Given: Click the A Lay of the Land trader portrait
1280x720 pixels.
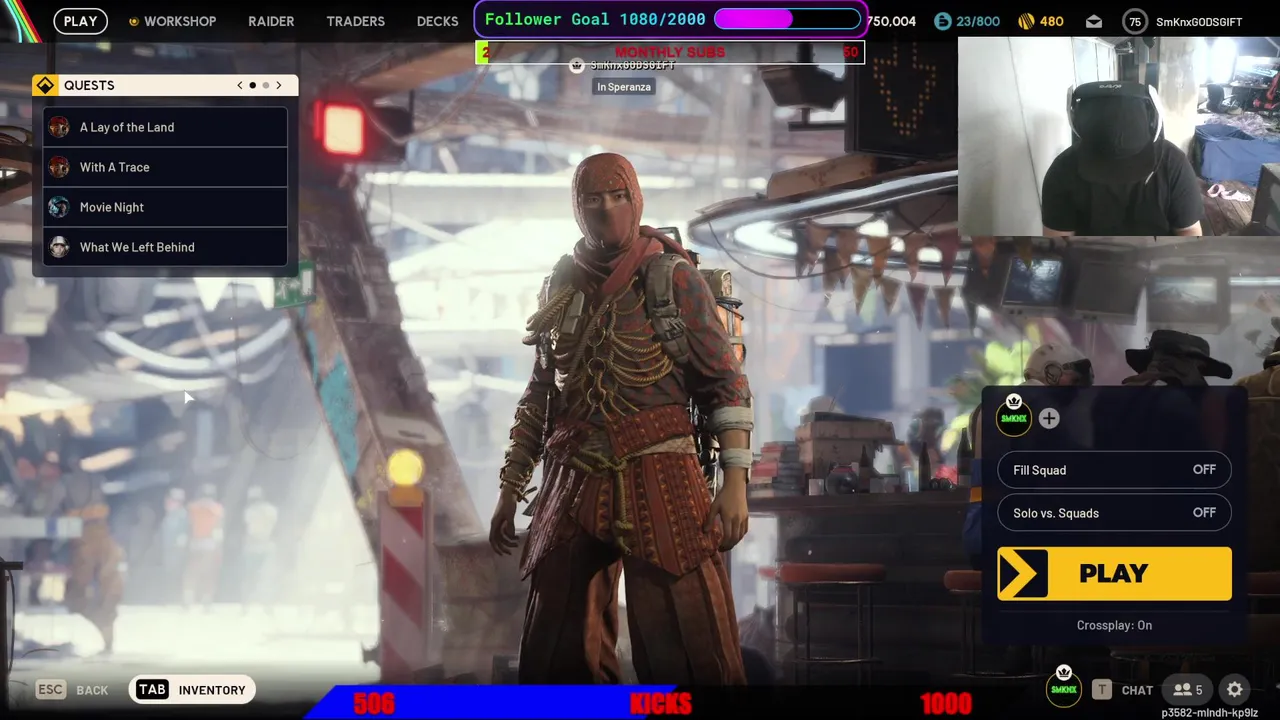Looking at the screenshot, I should coord(59,127).
